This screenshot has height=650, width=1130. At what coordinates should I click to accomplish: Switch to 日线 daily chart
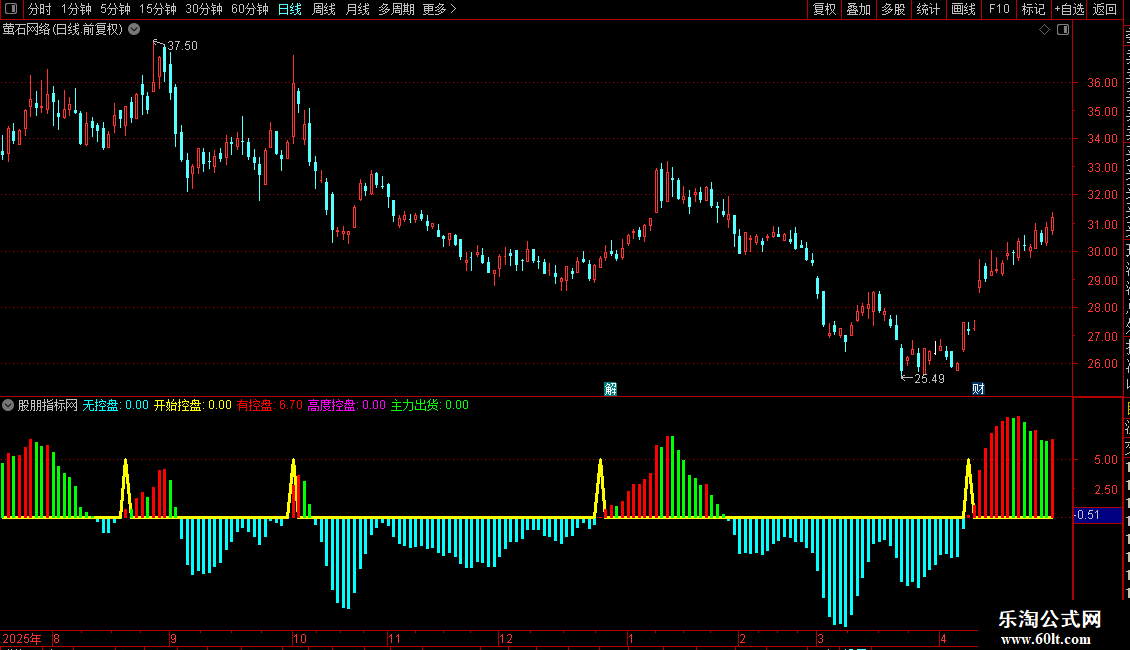tap(290, 9)
